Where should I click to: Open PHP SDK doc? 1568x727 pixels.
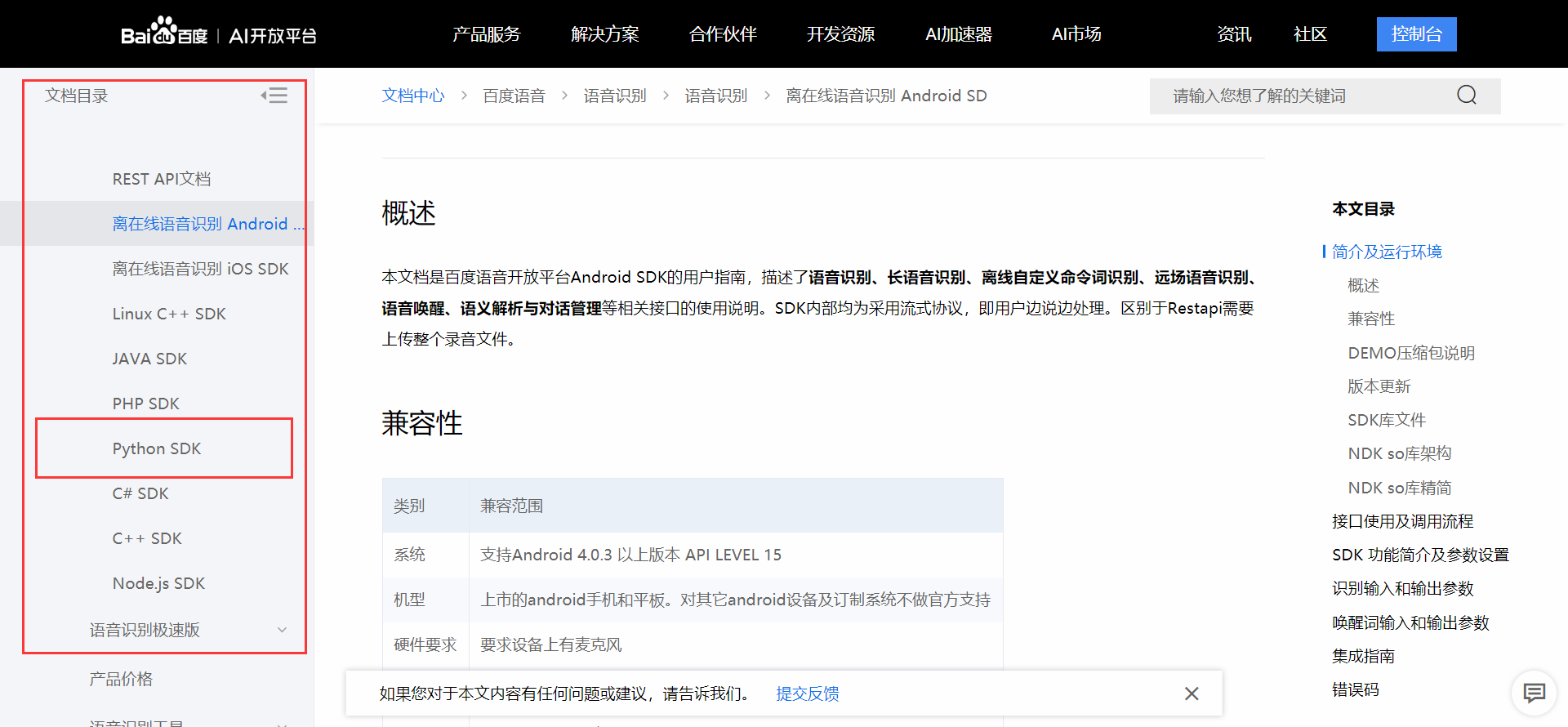coord(146,404)
